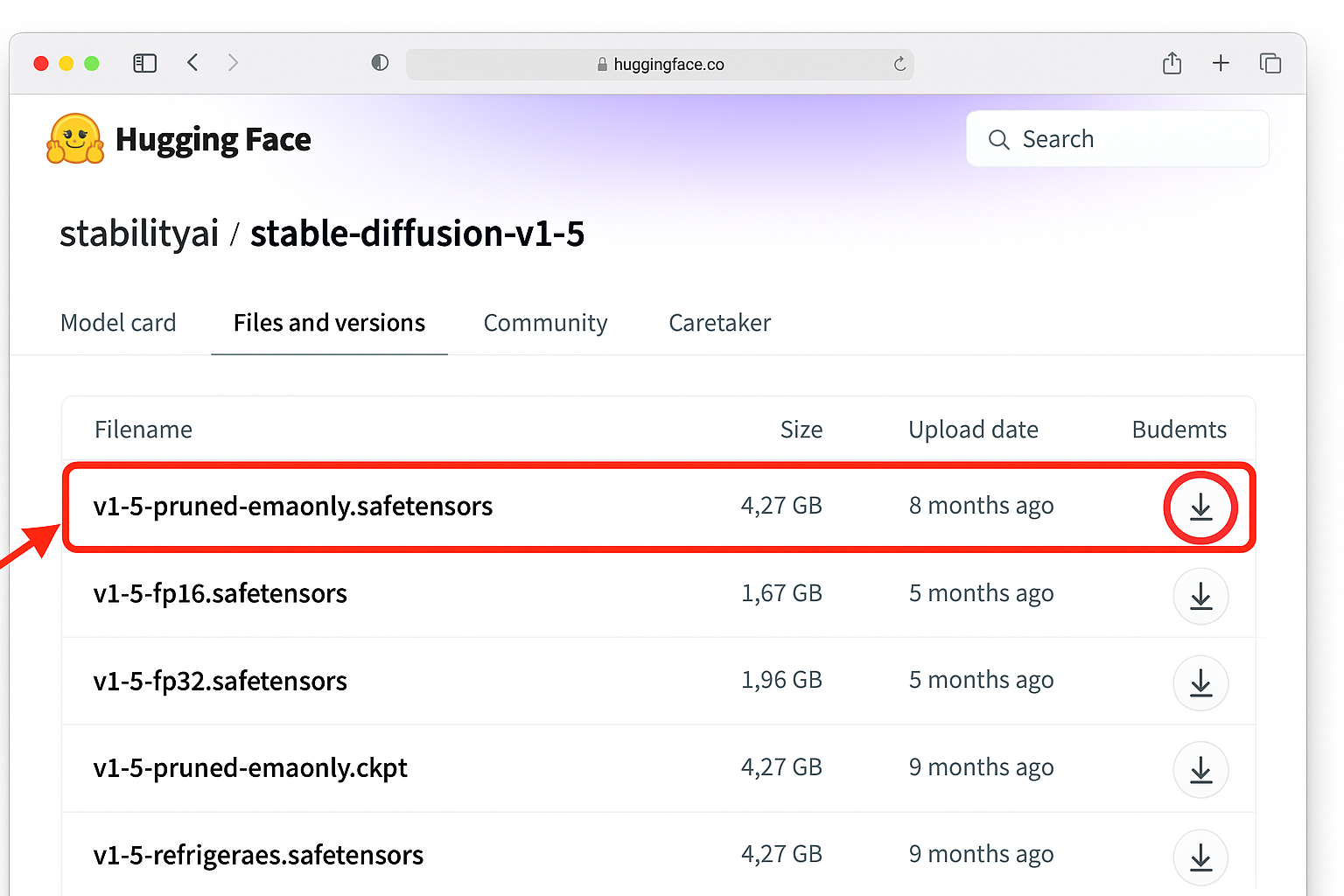Open the Caretaker tab
The width and height of the screenshot is (1344, 896).
pyautogui.click(x=719, y=323)
